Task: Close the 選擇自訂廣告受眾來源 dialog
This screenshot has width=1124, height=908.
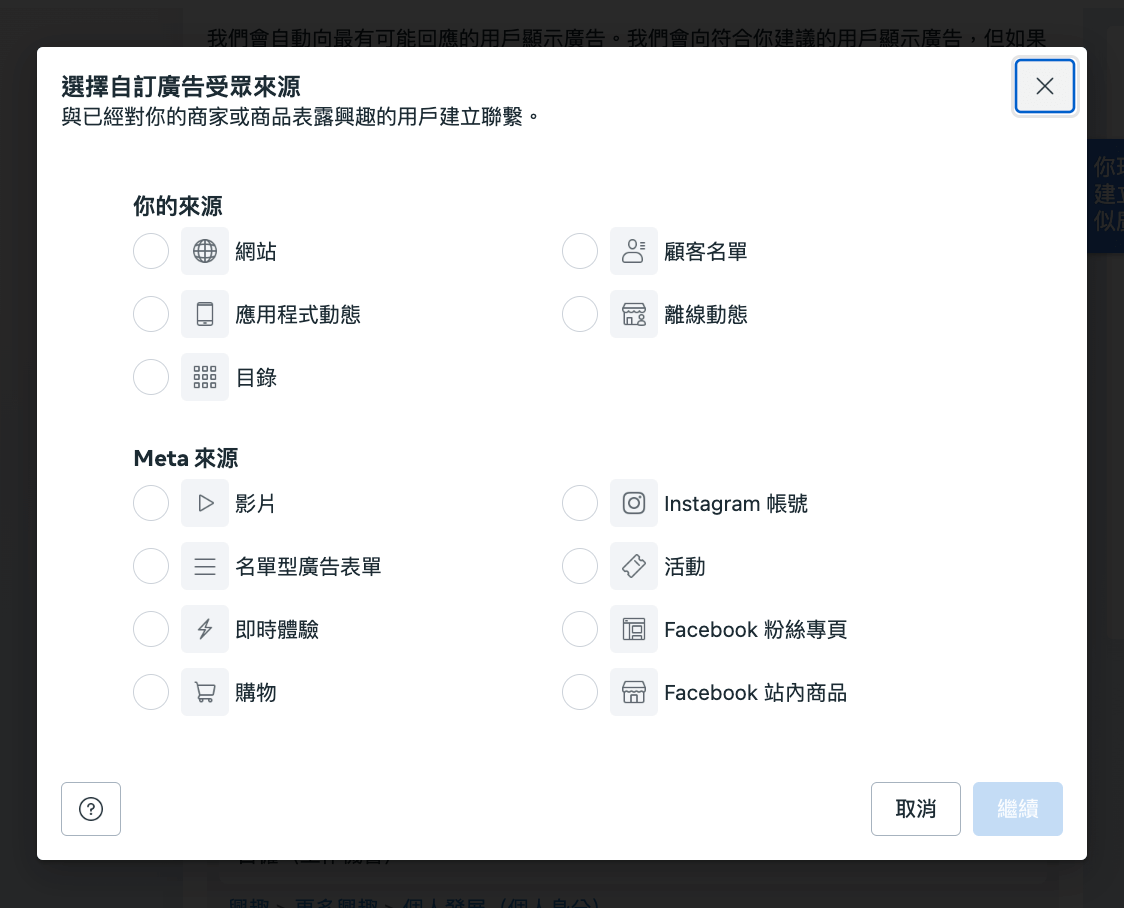Action: click(x=1045, y=86)
